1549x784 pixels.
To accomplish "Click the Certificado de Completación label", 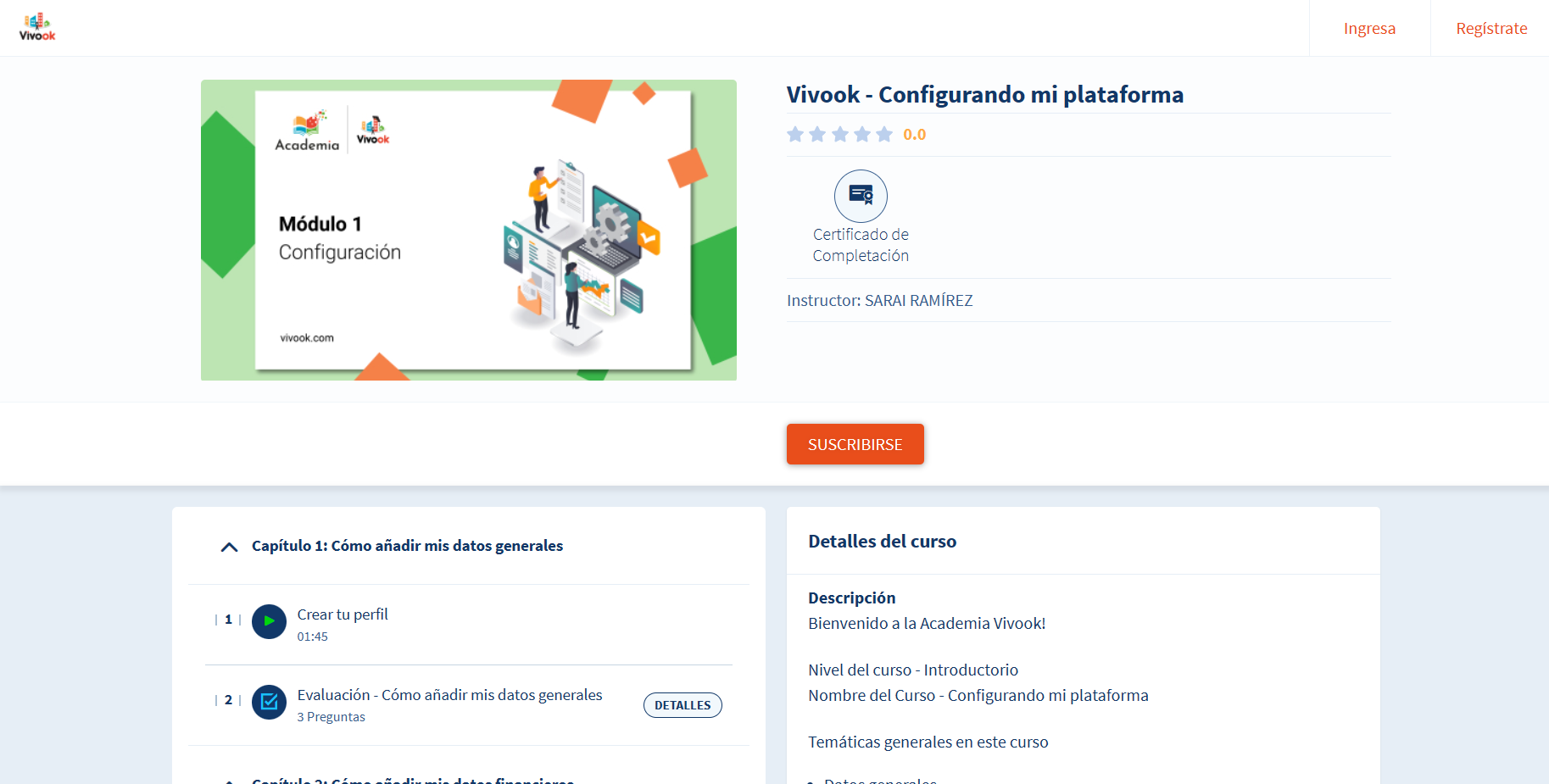I will coord(861,245).
